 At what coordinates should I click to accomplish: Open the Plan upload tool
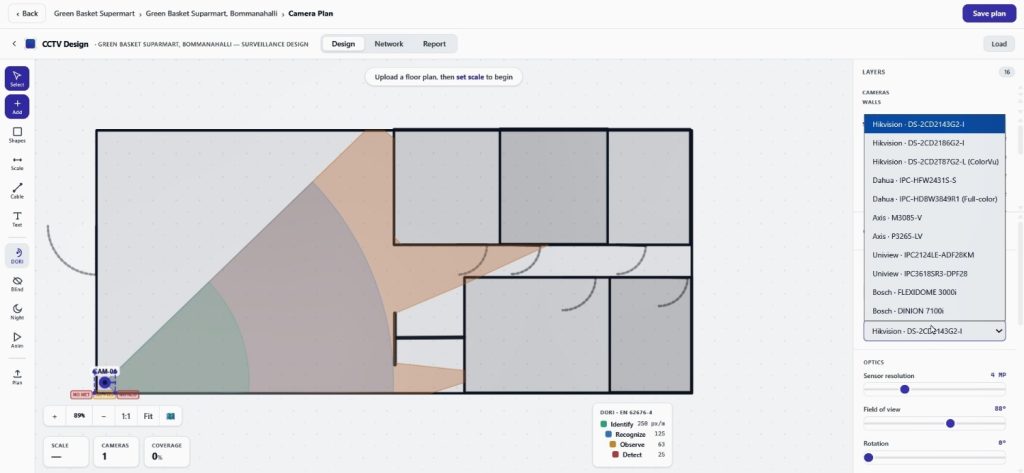(x=17, y=376)
